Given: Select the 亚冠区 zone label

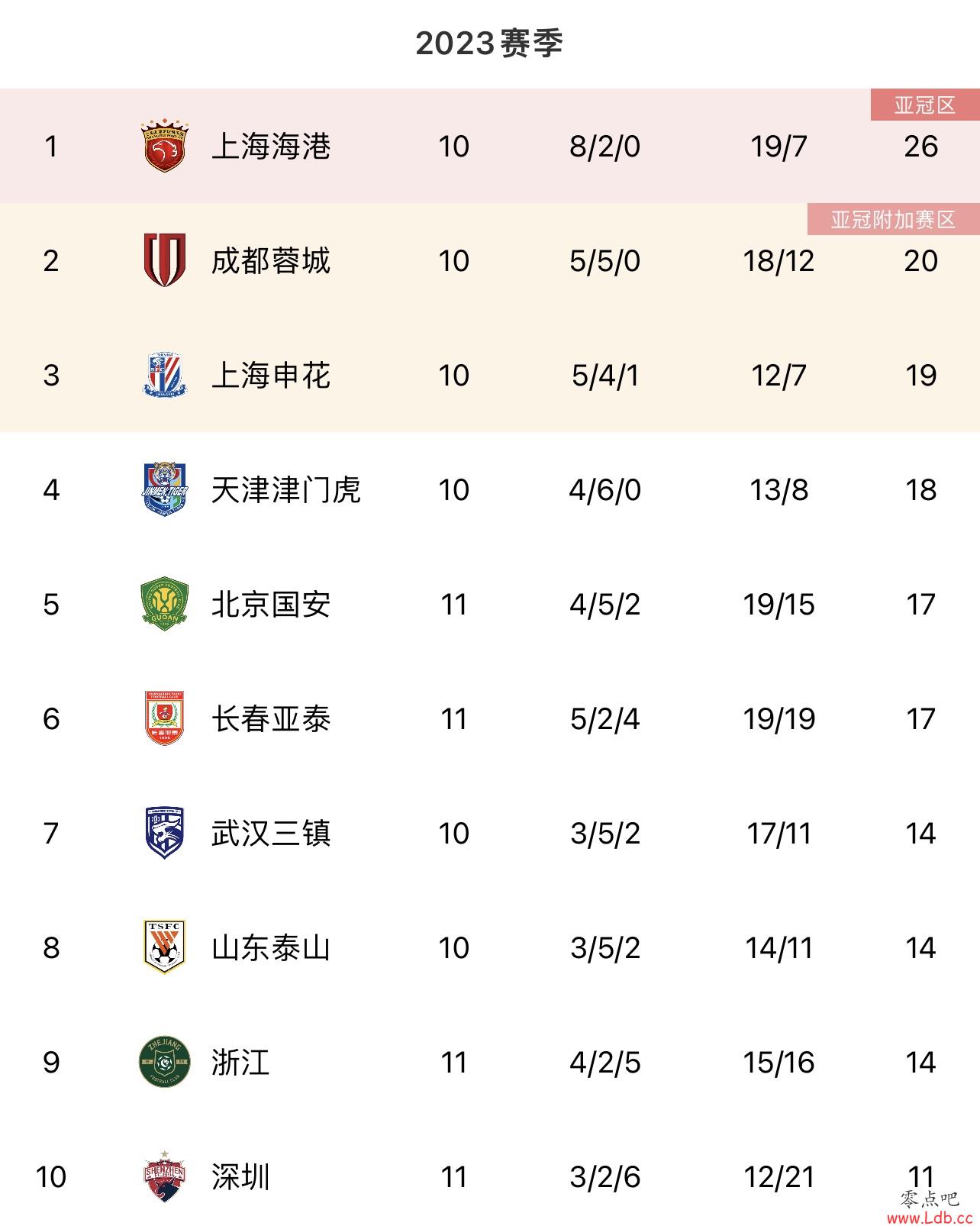Looking at the screenshot, I should 925,105.
